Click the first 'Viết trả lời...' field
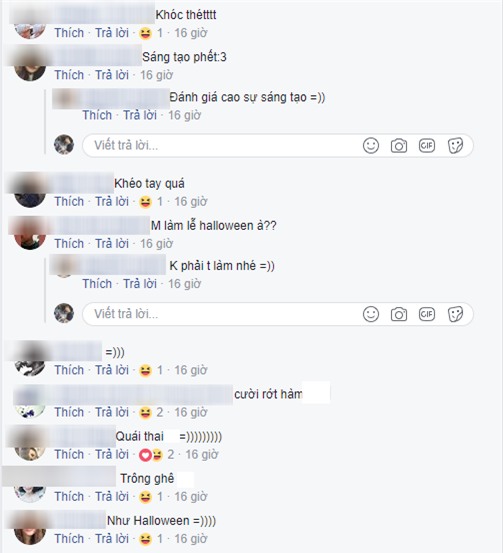 click(222, 145)
